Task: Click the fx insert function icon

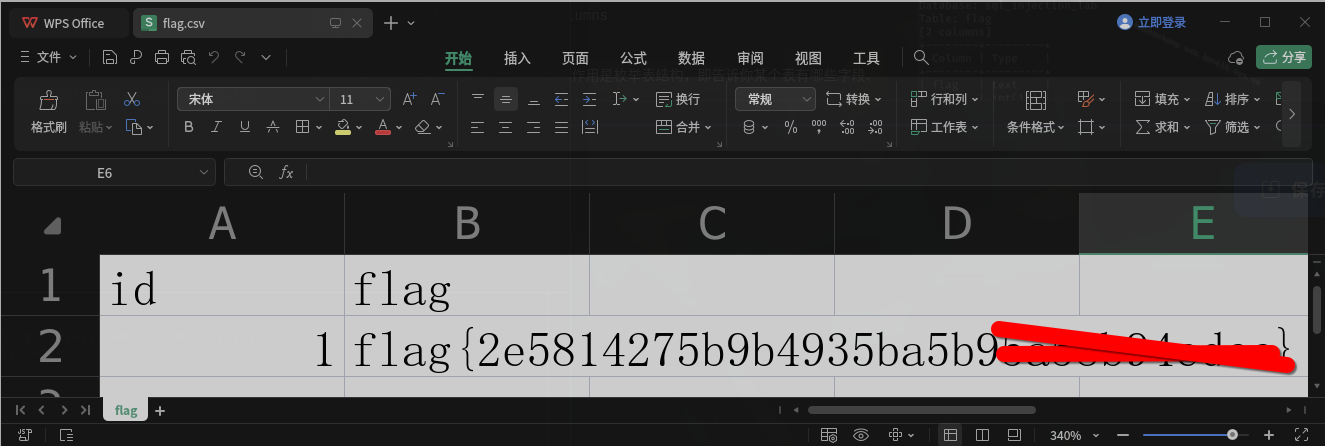Action: click(x=286, y=173)
